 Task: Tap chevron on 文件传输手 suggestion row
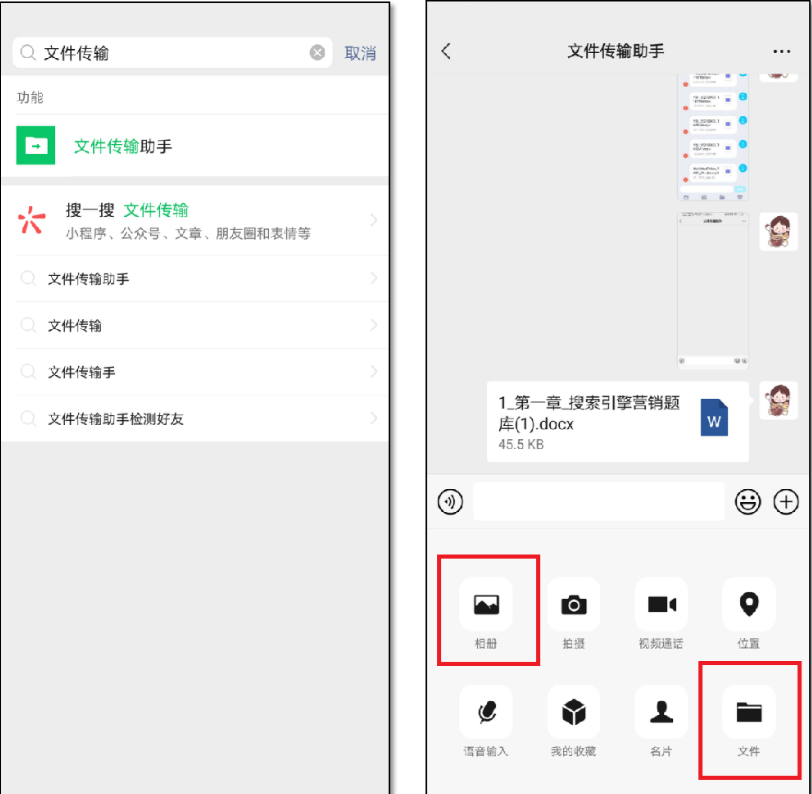coord(374,372)
